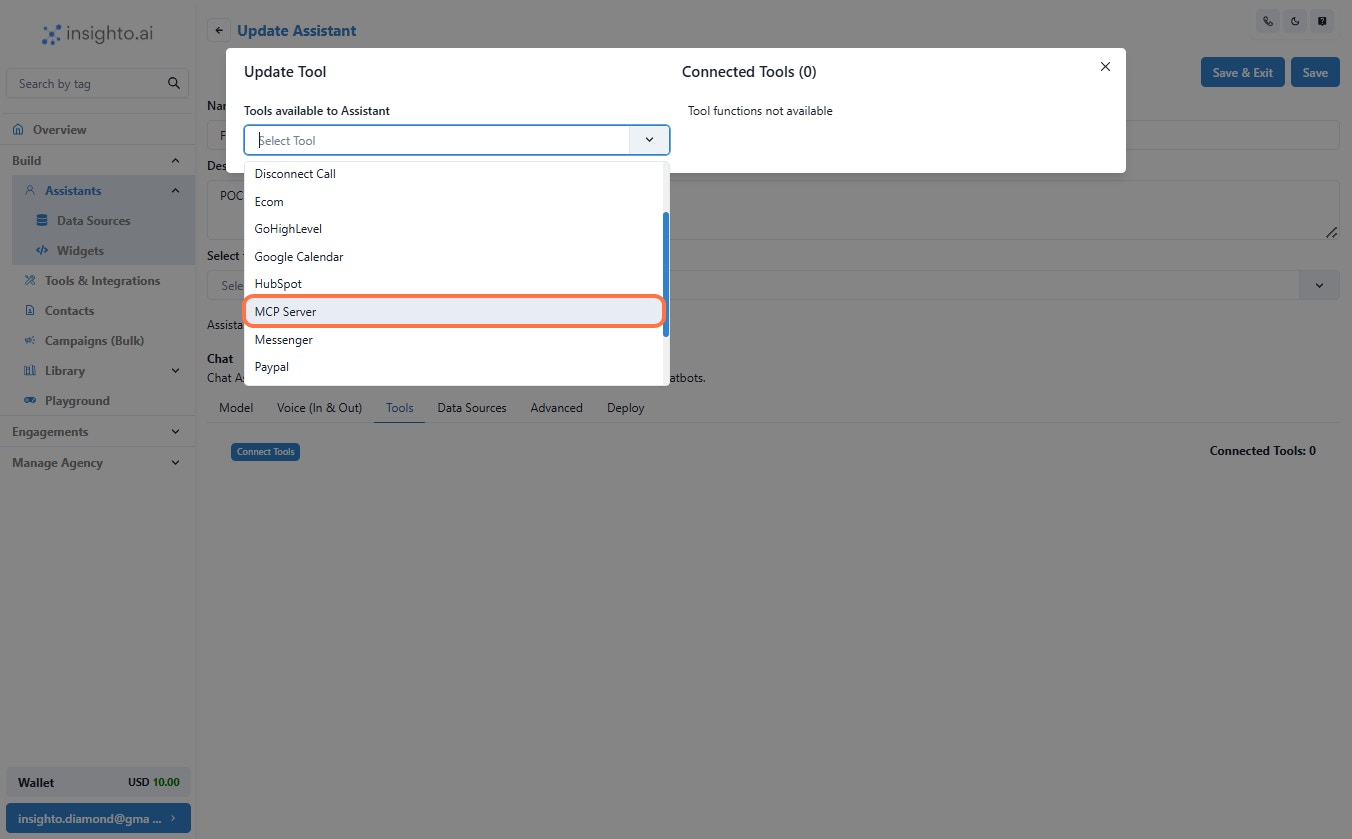Open Widgets in the sidebar
This screenshot has height=839, width=1352.
coord(80,251)
